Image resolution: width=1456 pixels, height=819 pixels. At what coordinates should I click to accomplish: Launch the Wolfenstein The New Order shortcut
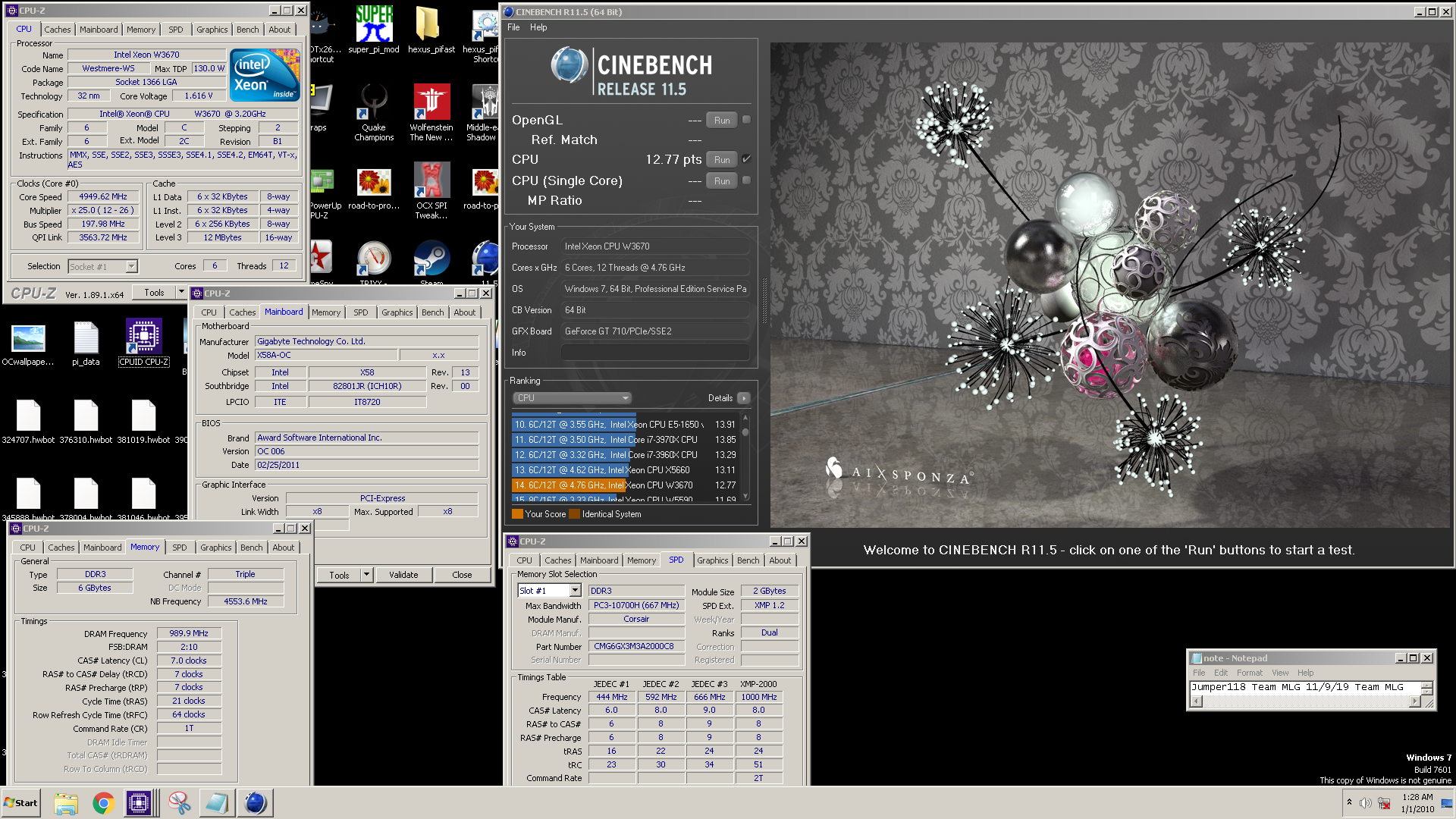tap(431, 112)
